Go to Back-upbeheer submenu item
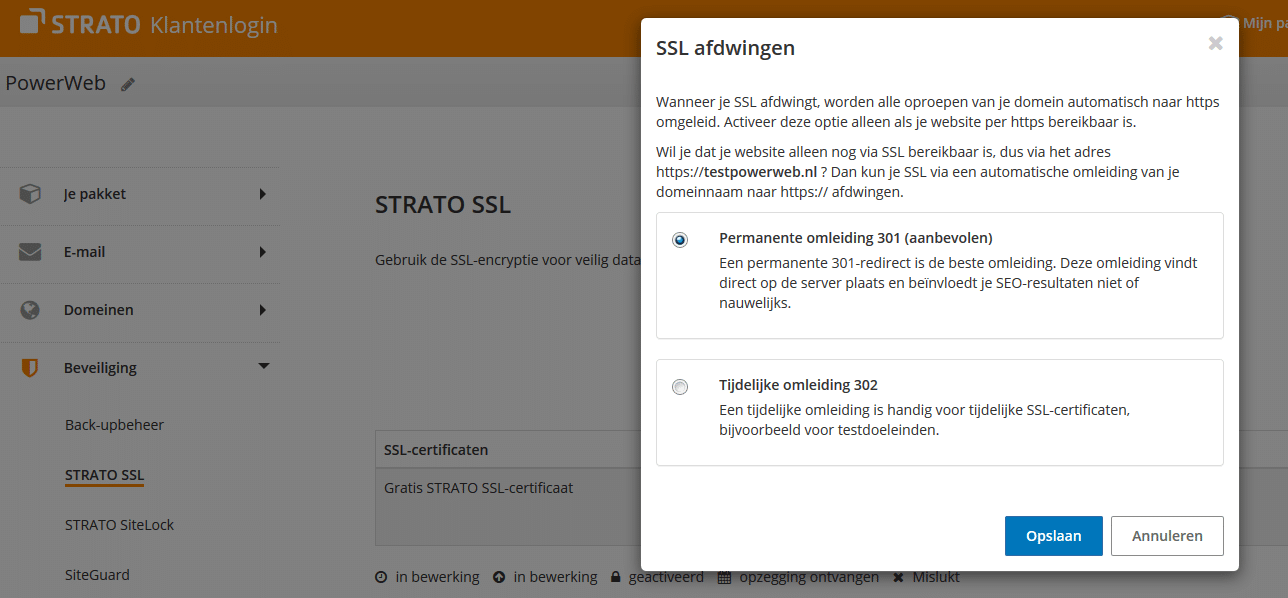Screen dimensions: 1288x598 click(114, 425)
